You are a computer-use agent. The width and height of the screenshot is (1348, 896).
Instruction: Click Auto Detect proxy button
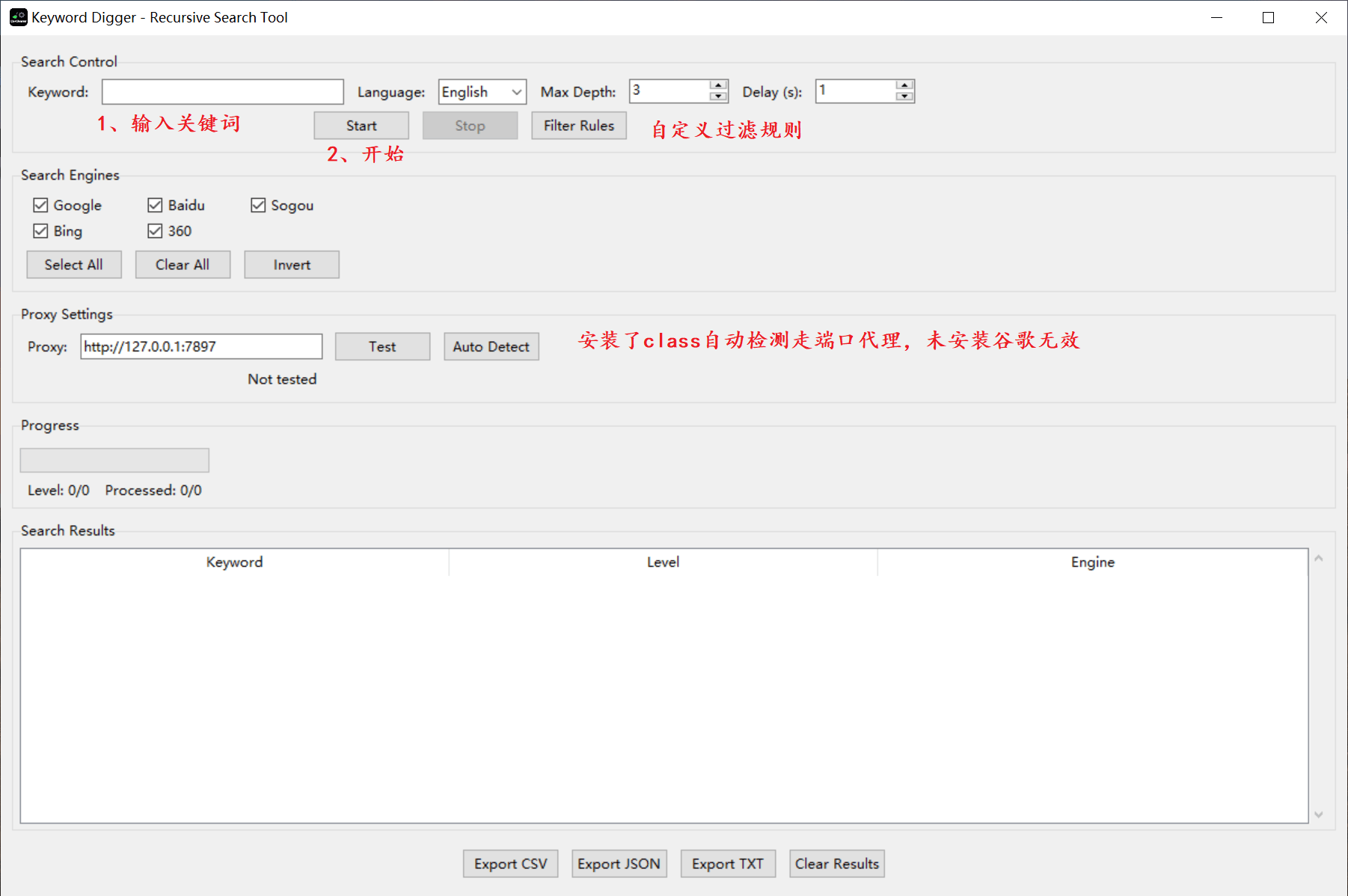[x=491, y=346]
